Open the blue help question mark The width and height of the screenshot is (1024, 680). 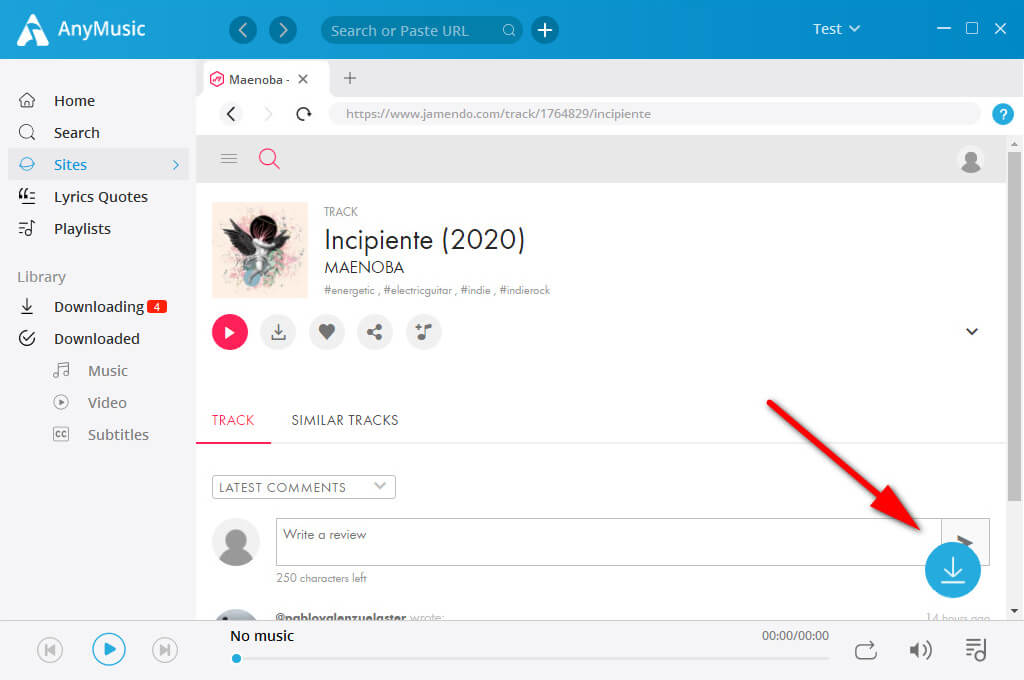click(x=1002, y=114)
